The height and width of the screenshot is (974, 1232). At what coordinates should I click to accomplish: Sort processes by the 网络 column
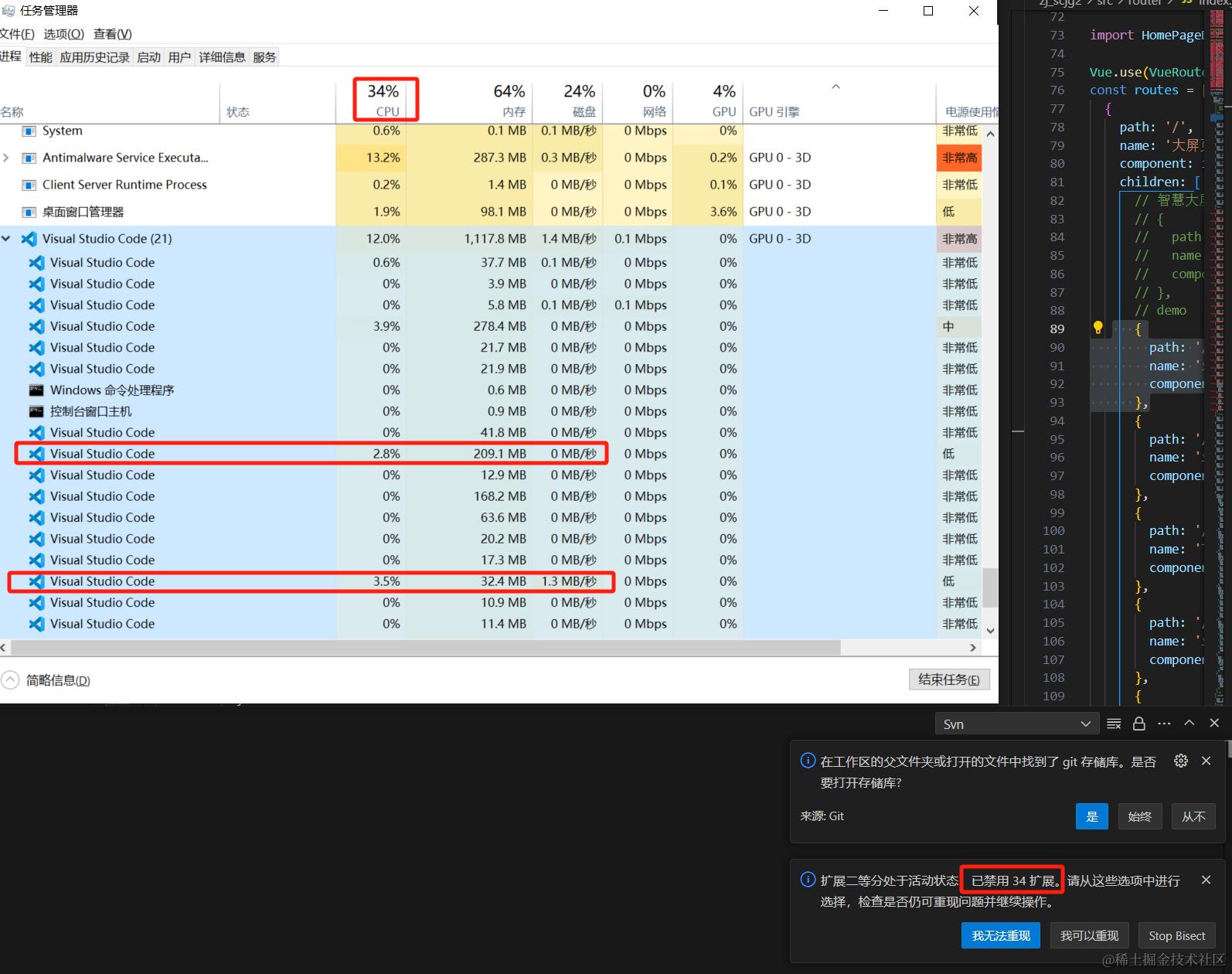coord(638,100)
